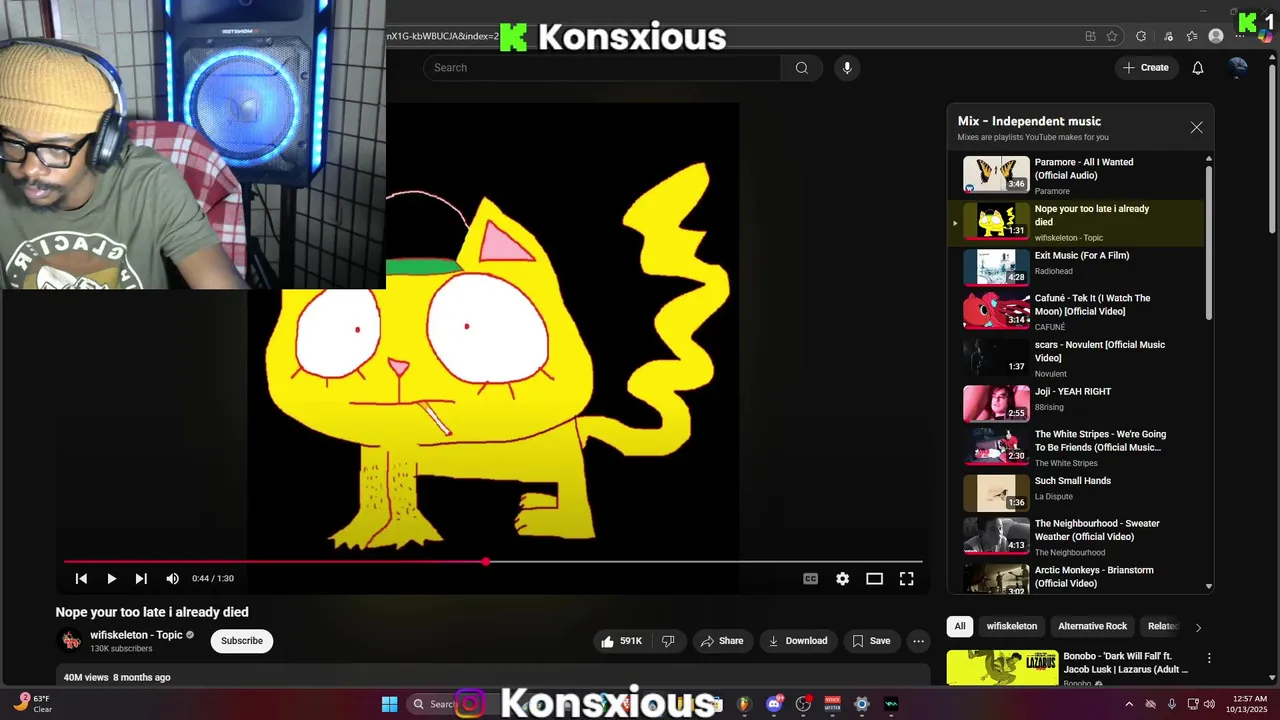
Task: Mute the video player volume
Action: [172, 579]
